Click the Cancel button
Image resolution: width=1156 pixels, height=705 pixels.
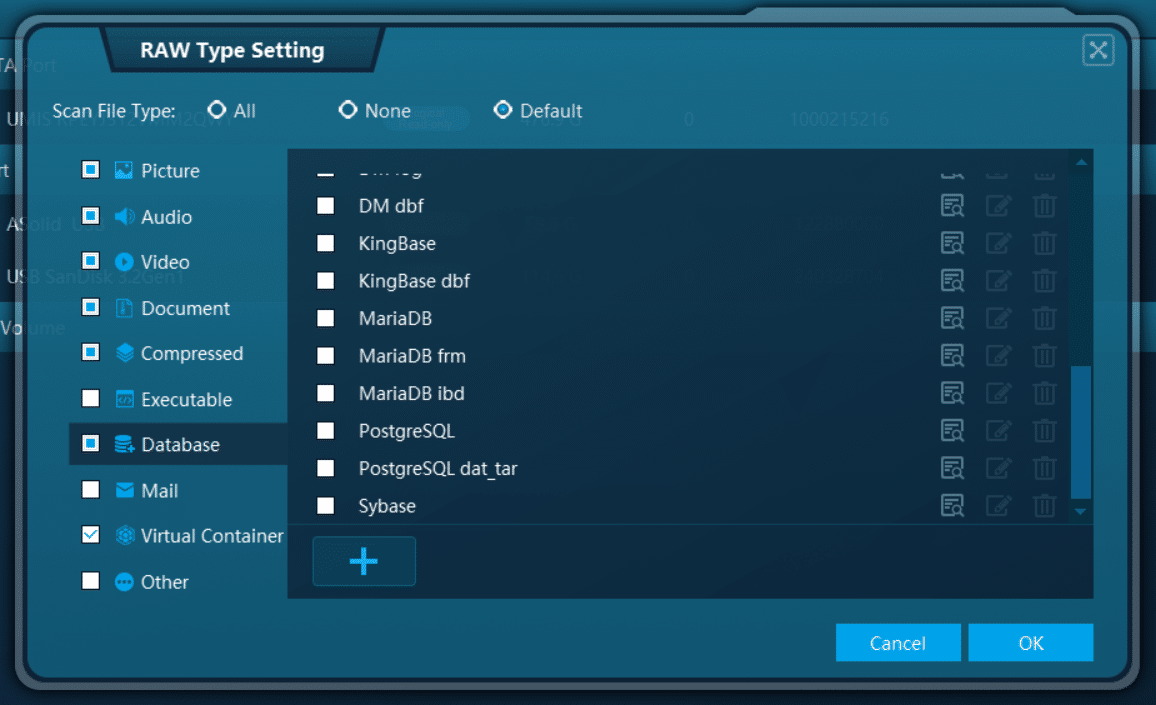[x=898, y=643]
